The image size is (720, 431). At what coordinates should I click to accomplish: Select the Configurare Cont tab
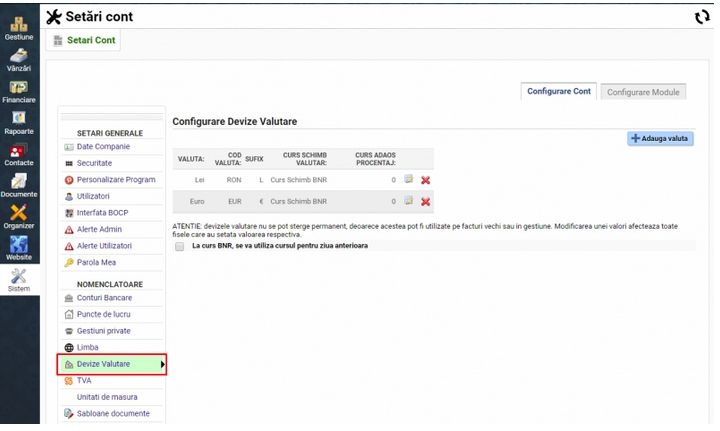click(559, 92)
